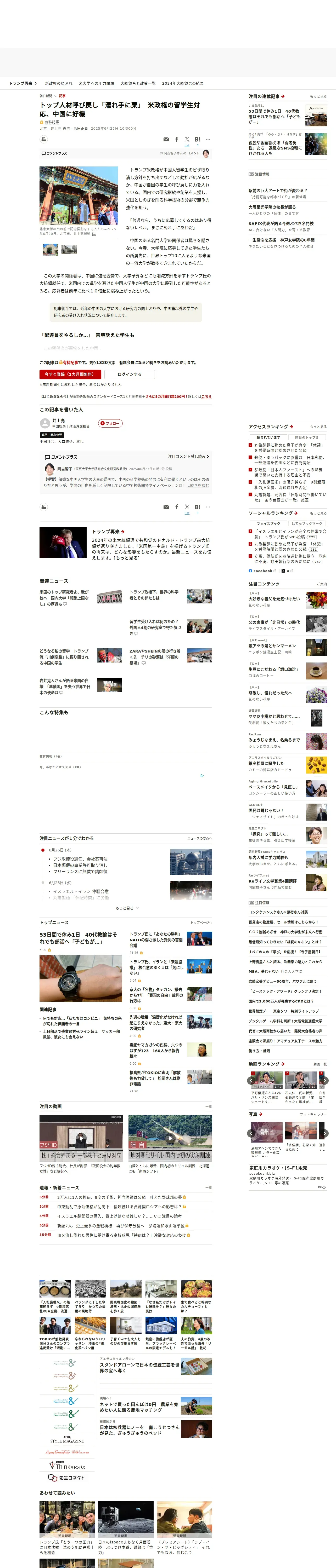Expand もっと見る under the news digest

click(127, 908)
